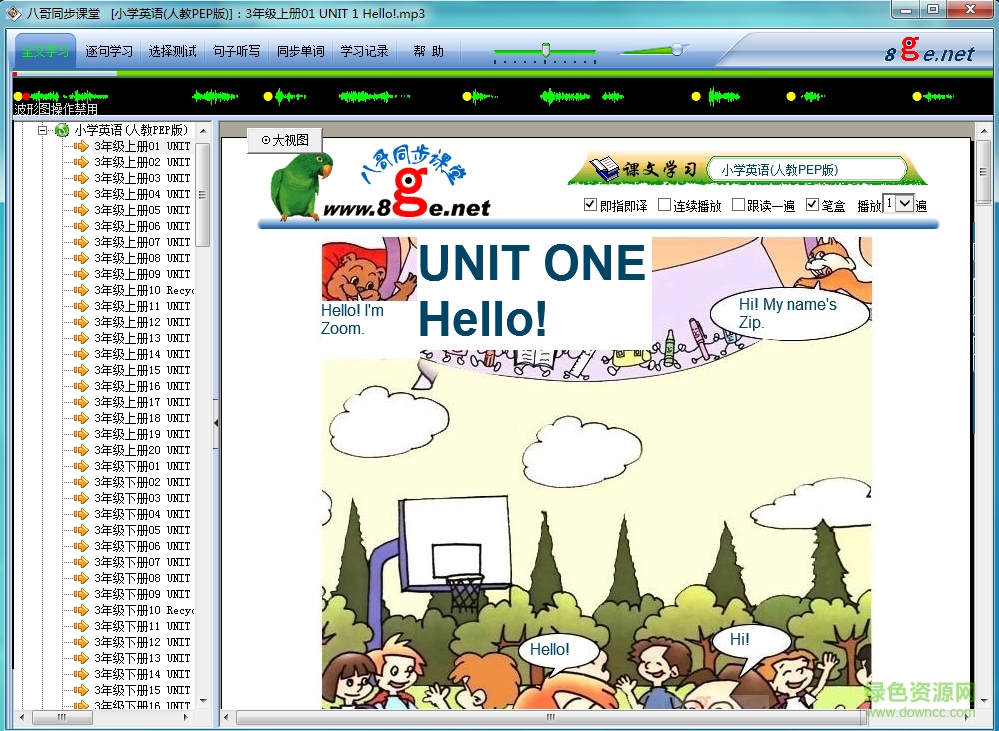Select lesson 3年级上册14 UNIT

coord(142,354)
